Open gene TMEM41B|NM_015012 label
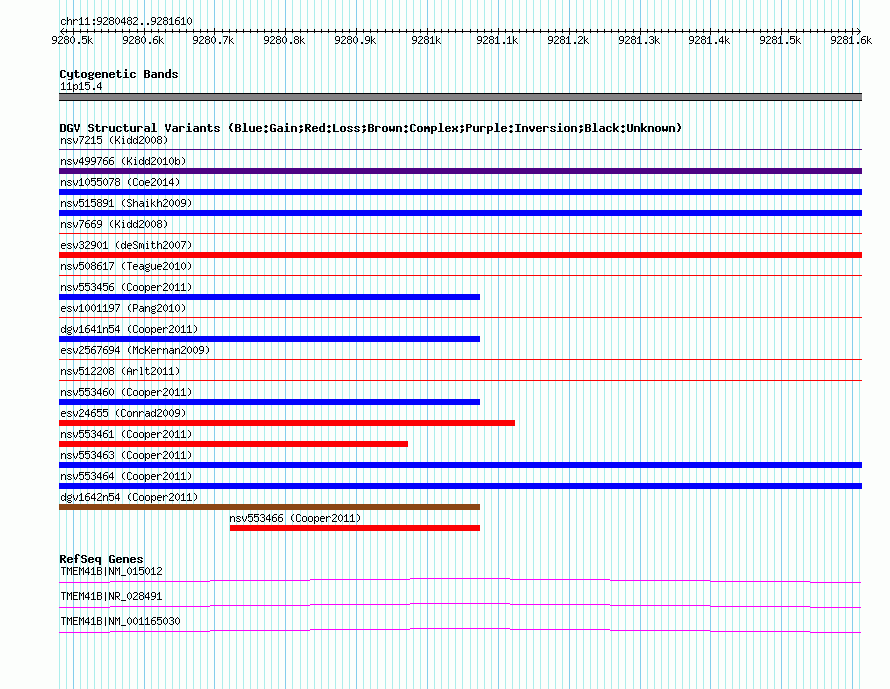890x689 pixels. [111, 572]
